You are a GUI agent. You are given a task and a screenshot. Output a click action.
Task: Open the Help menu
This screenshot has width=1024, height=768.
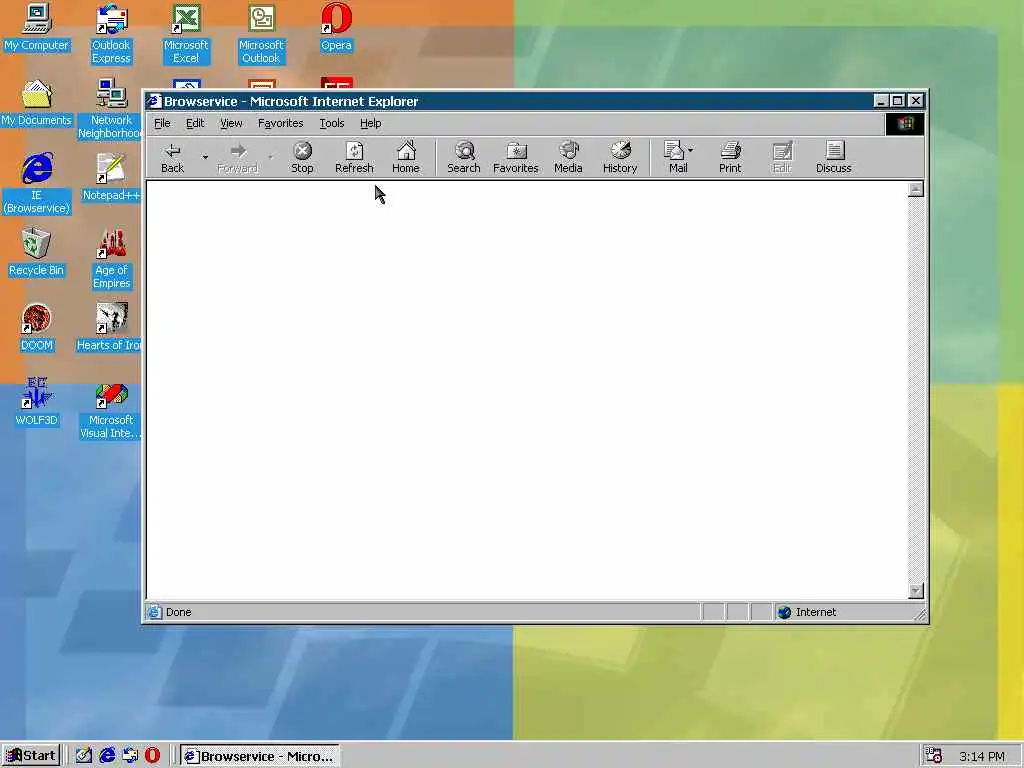(370, 123)
